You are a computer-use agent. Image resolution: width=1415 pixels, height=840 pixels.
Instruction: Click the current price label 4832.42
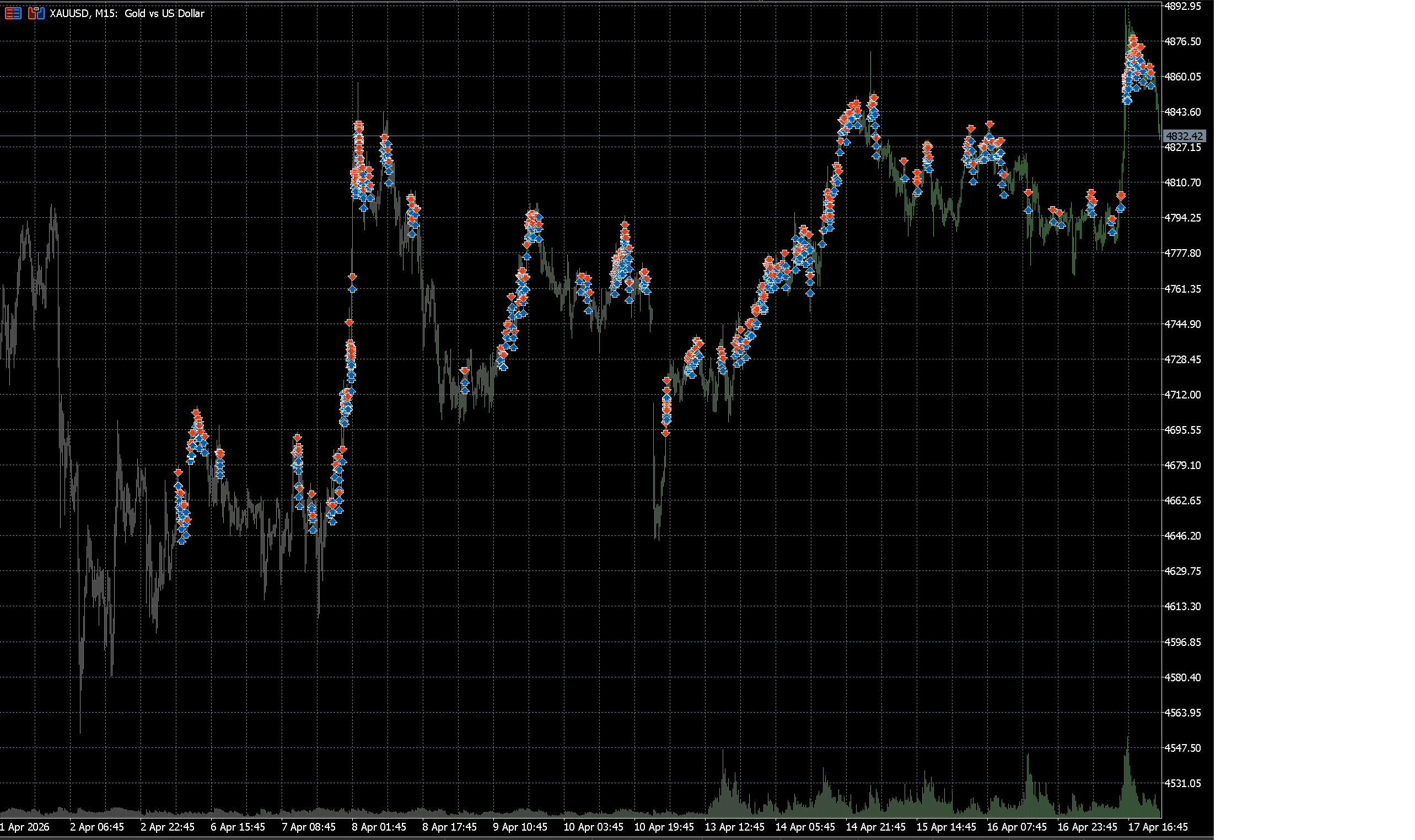point(1184,136)
